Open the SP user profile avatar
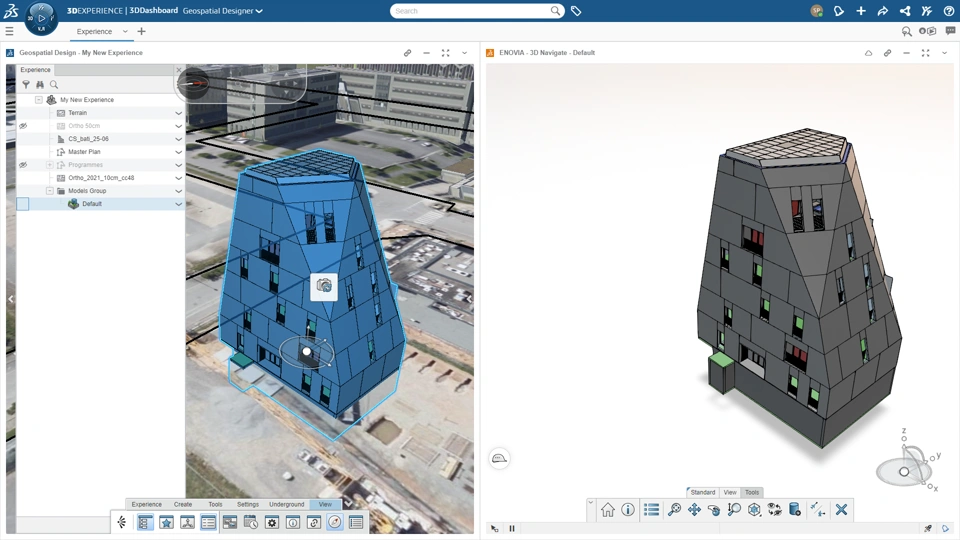The width and height of the screenshot is (960, 540). pyautogui.click(x=816, y=11)
